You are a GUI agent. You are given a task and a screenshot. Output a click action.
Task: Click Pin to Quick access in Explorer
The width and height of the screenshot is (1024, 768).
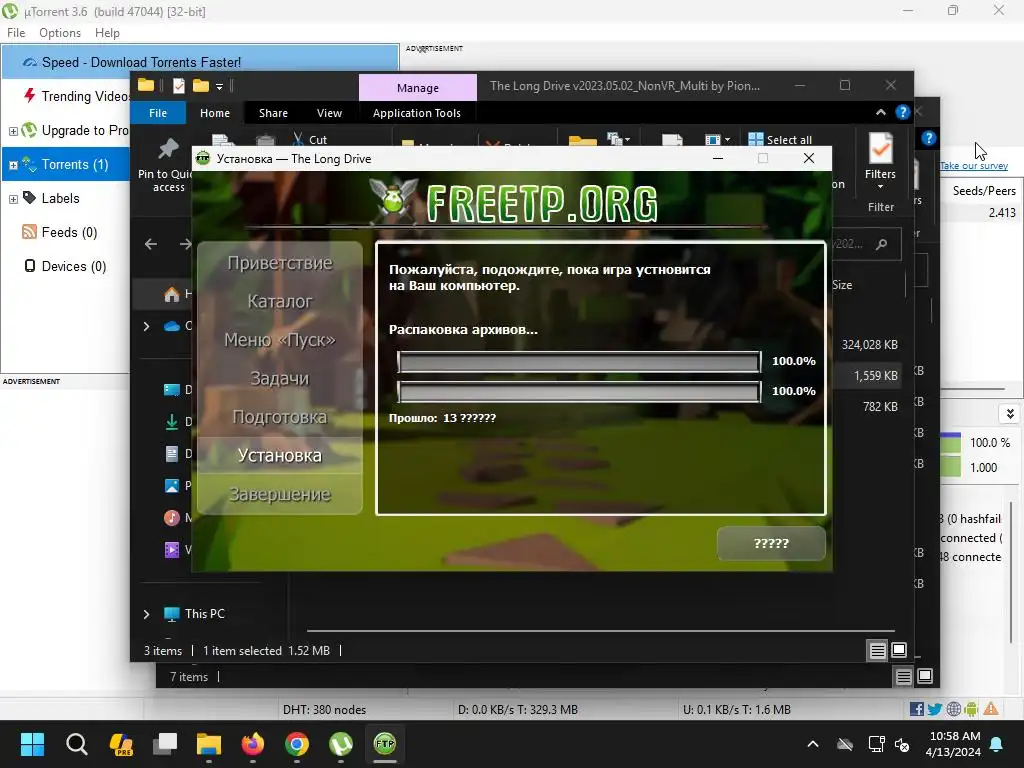tap(167, 165)
